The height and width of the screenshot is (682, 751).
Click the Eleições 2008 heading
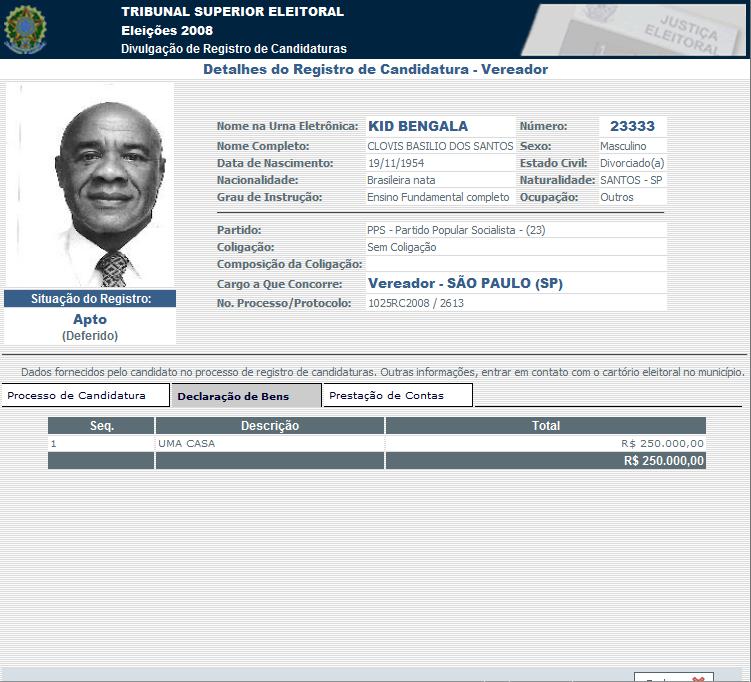167,31
